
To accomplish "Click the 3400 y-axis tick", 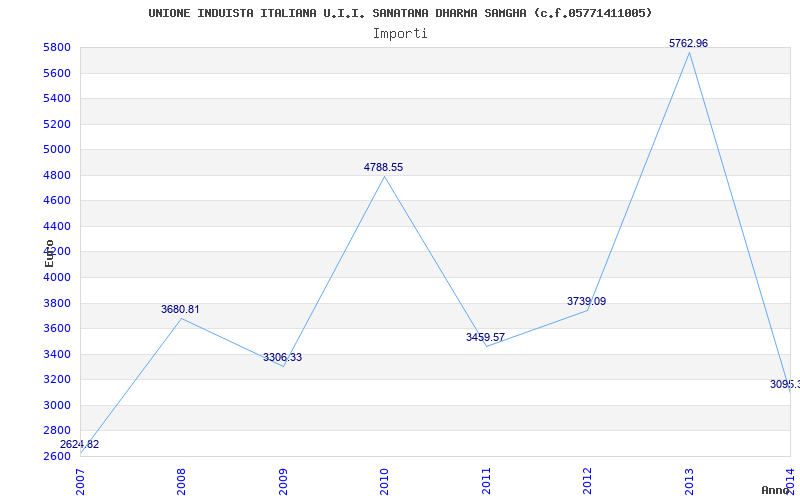I will [x=57, y=355].
